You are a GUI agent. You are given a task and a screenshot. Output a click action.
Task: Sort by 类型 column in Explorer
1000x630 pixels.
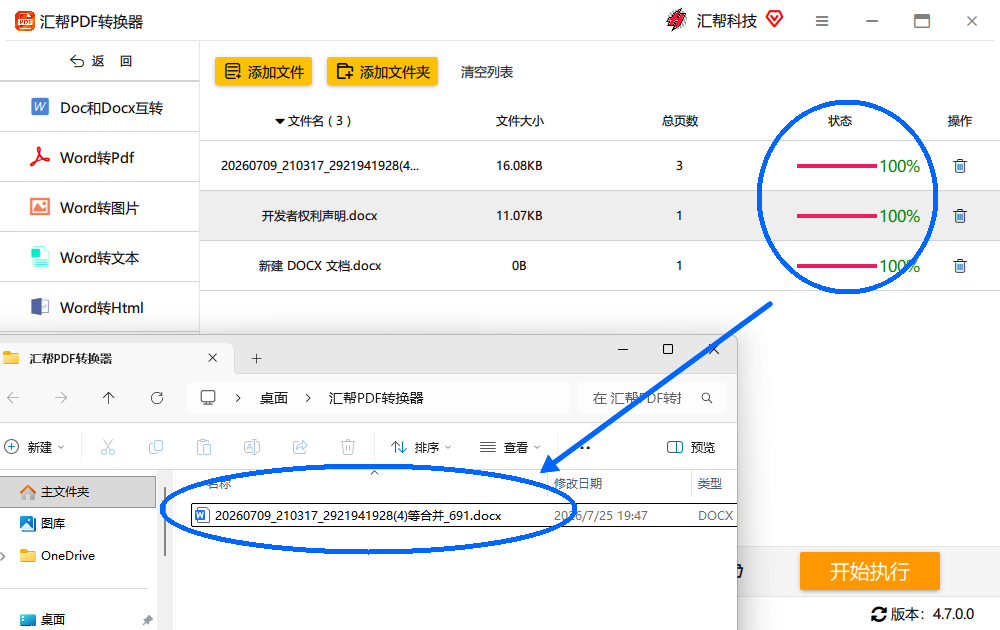(710, 483)
